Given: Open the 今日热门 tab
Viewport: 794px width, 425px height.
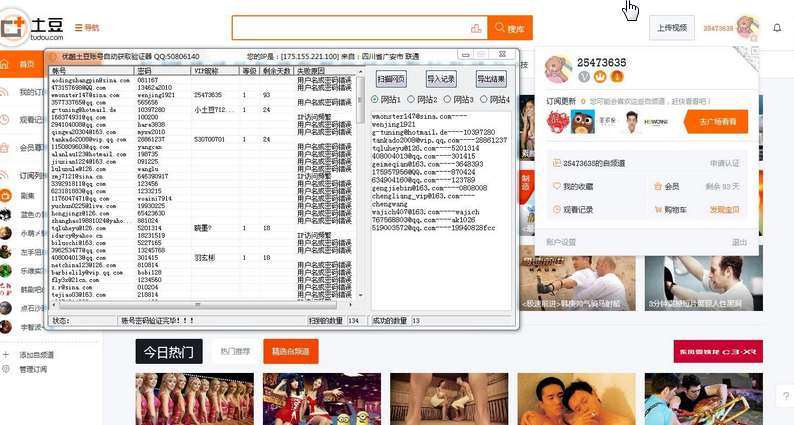Looking at the screenshot, I should (169, 352).
